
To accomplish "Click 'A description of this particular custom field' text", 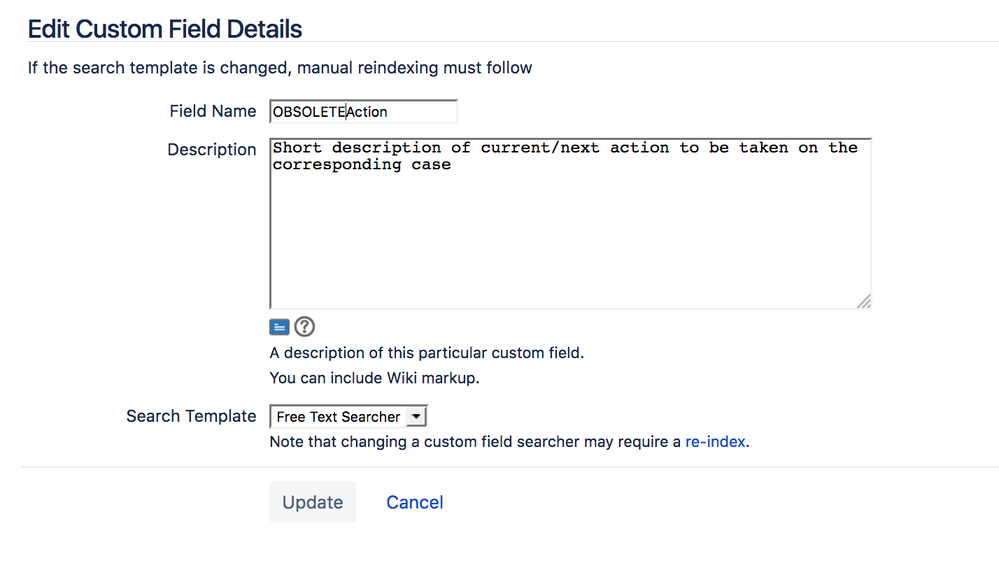I will tap(426, 353).
